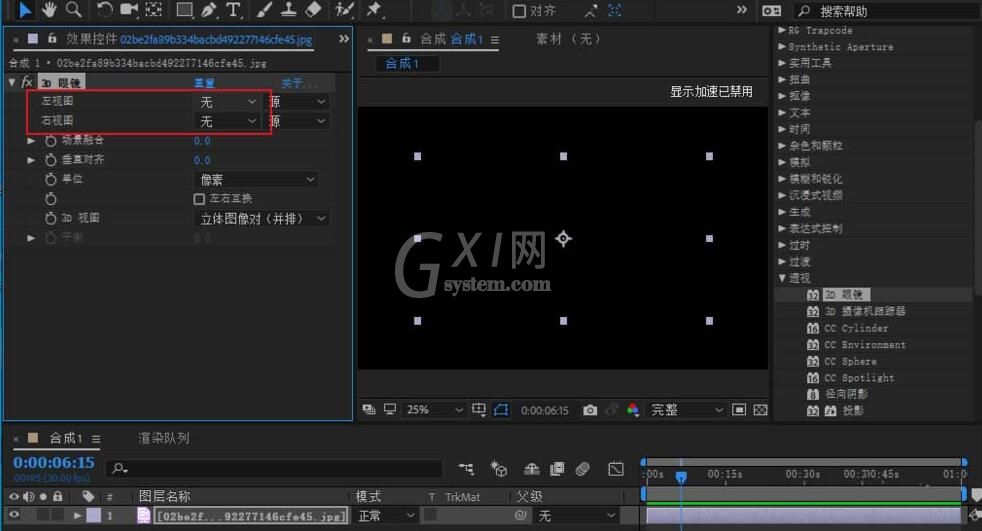Open the 左视图 layer dropdown

tap(229, 102)
